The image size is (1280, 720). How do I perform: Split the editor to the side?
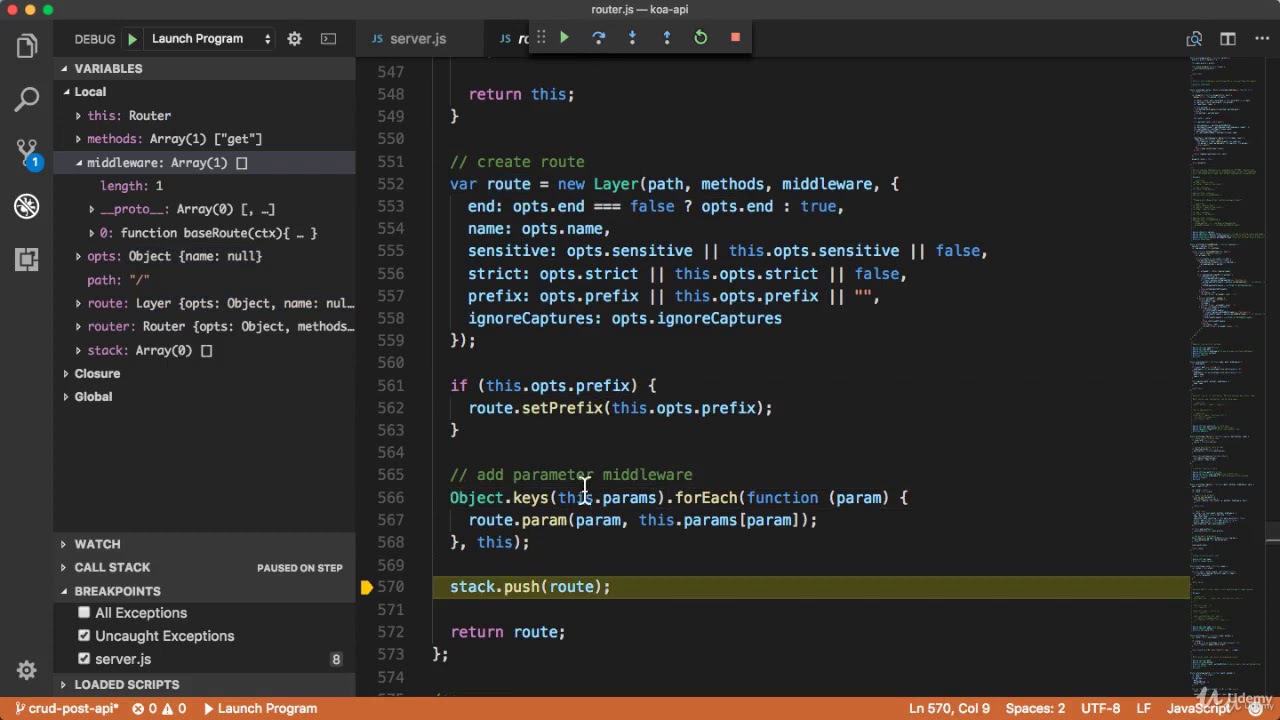click(x=1228, y=39)
